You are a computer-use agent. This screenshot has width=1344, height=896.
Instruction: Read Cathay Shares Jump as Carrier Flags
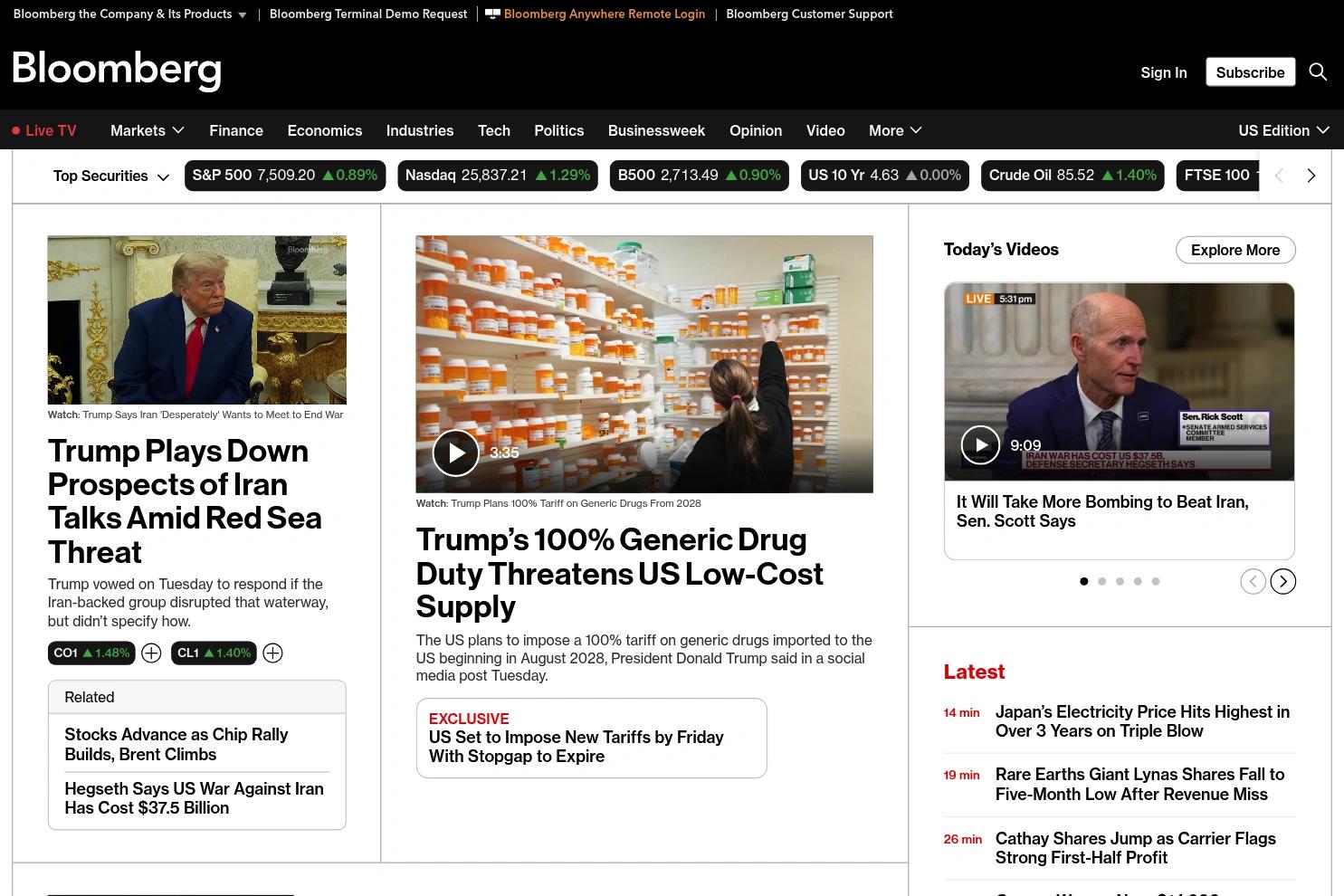coord(1136,848)
